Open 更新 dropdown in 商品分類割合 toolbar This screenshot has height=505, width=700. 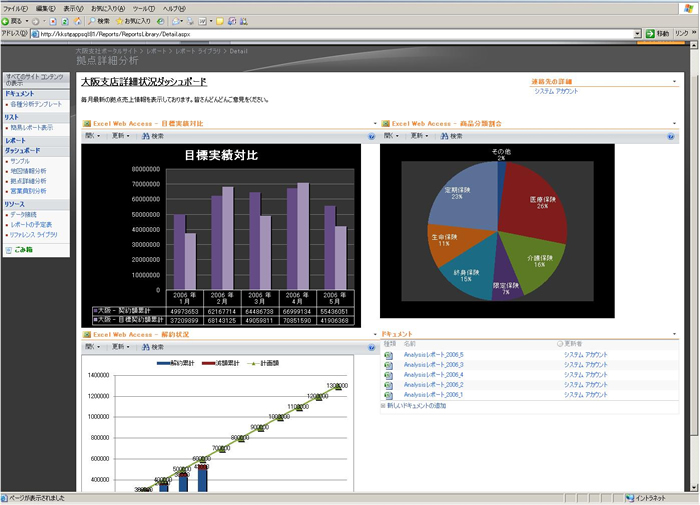click(x=421, y=136)
